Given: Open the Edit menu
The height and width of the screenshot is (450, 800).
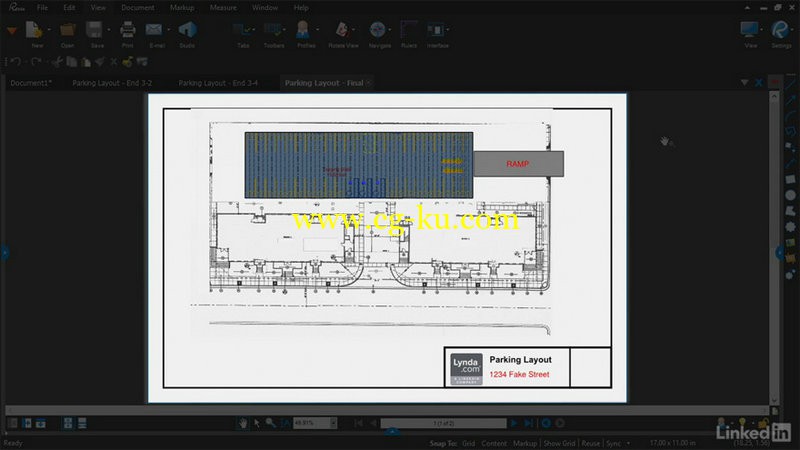Looking at the screenshot, I should pos(69,8).
